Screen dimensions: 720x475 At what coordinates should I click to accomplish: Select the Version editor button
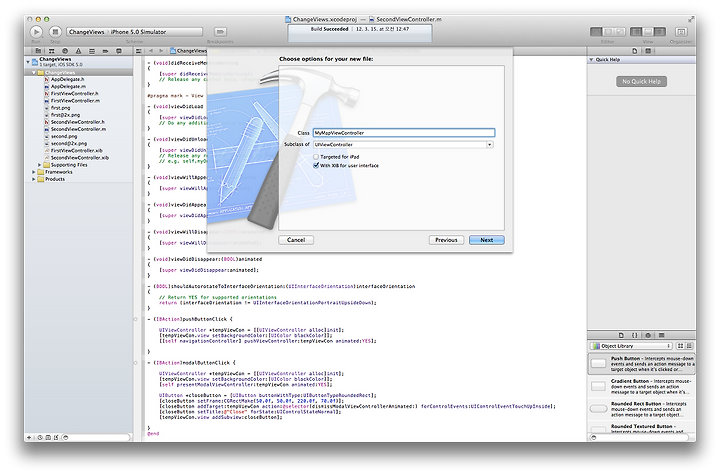click(x=620, y=32)
